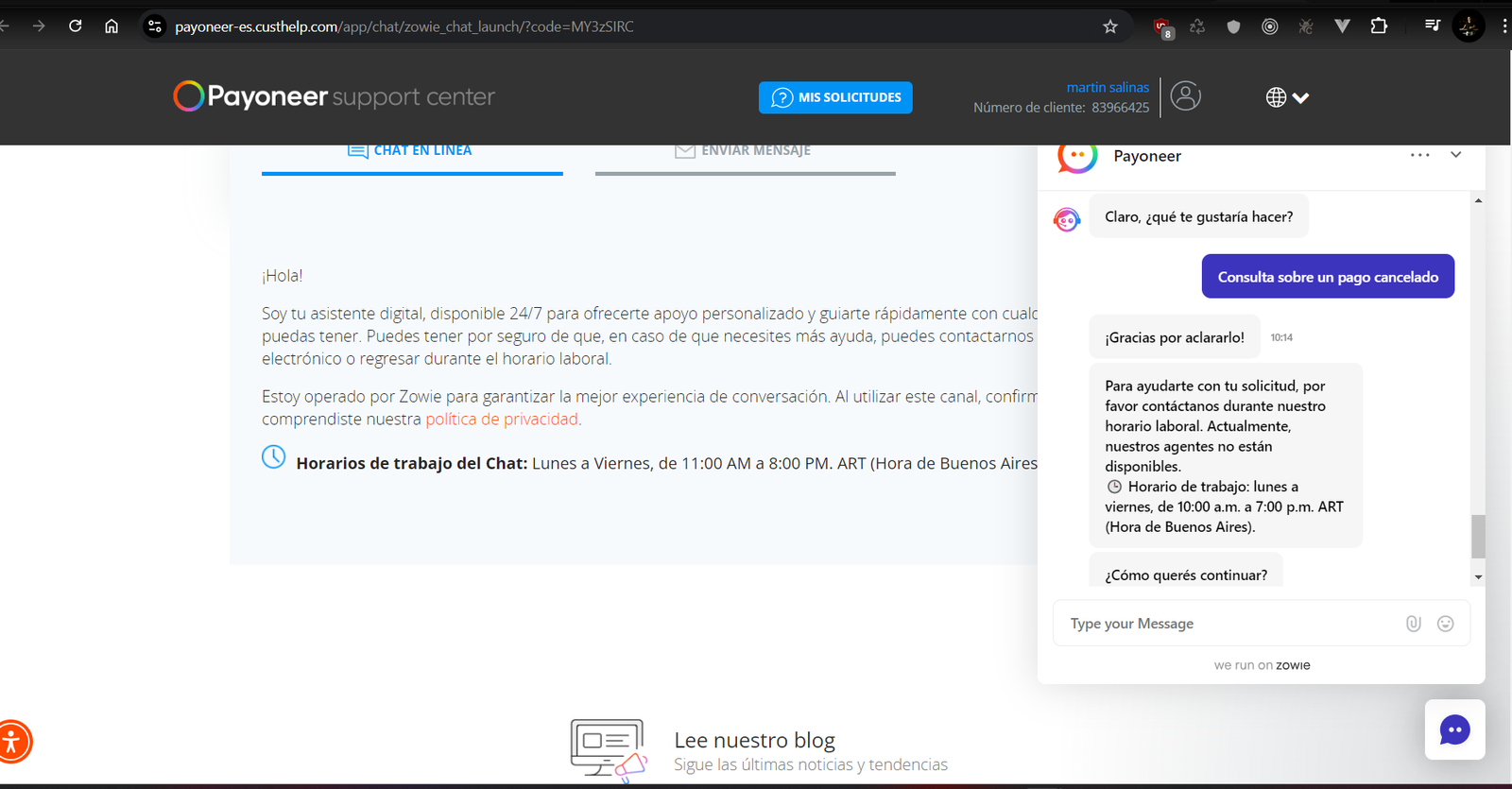Open the browser extensions puzzle icon

click(x=1379, y=26)
